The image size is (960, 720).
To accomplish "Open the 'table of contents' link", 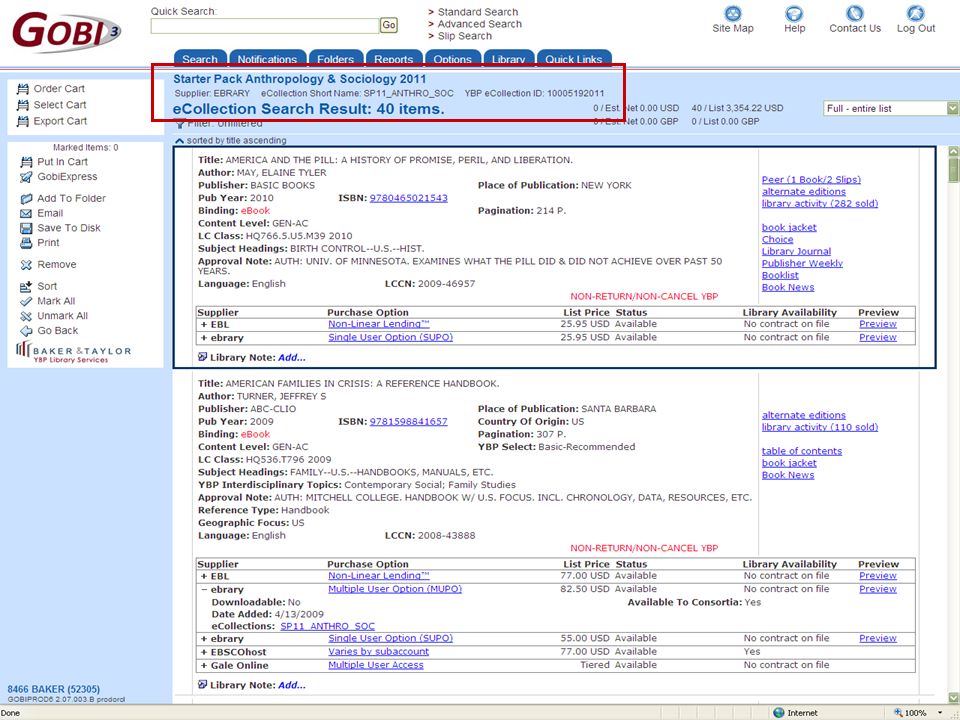I will click(802, 451).
